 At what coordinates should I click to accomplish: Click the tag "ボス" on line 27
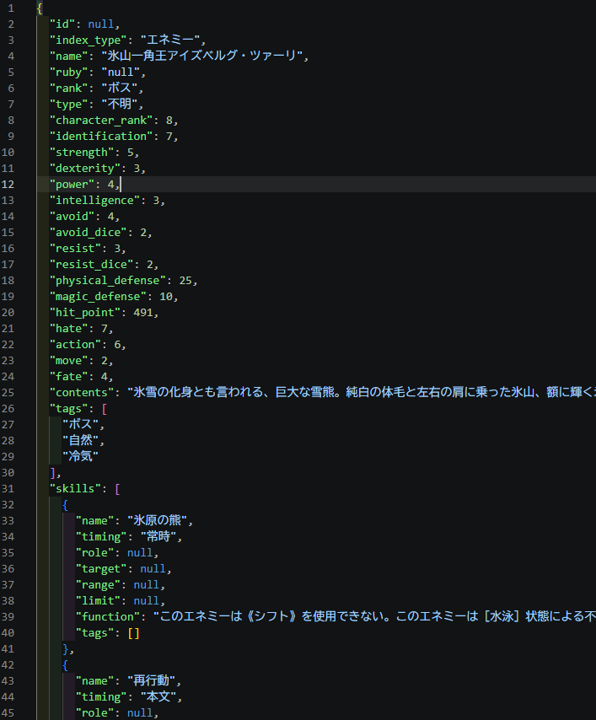coord(80,425)
